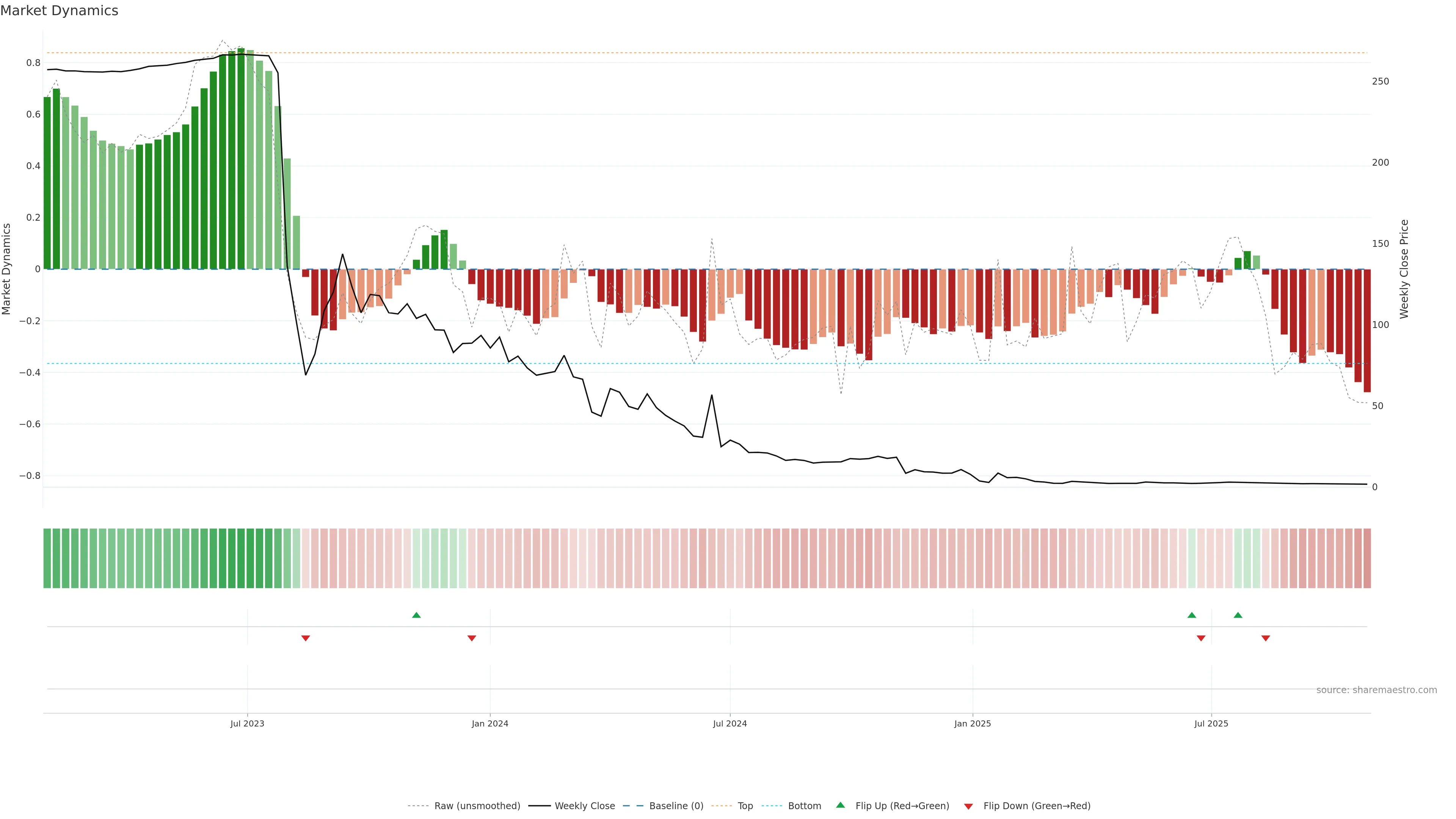This screenshot has width=1456, height=819.
Task: Click the Market Dynamics chart title
Action: click(x=60, y=11)
